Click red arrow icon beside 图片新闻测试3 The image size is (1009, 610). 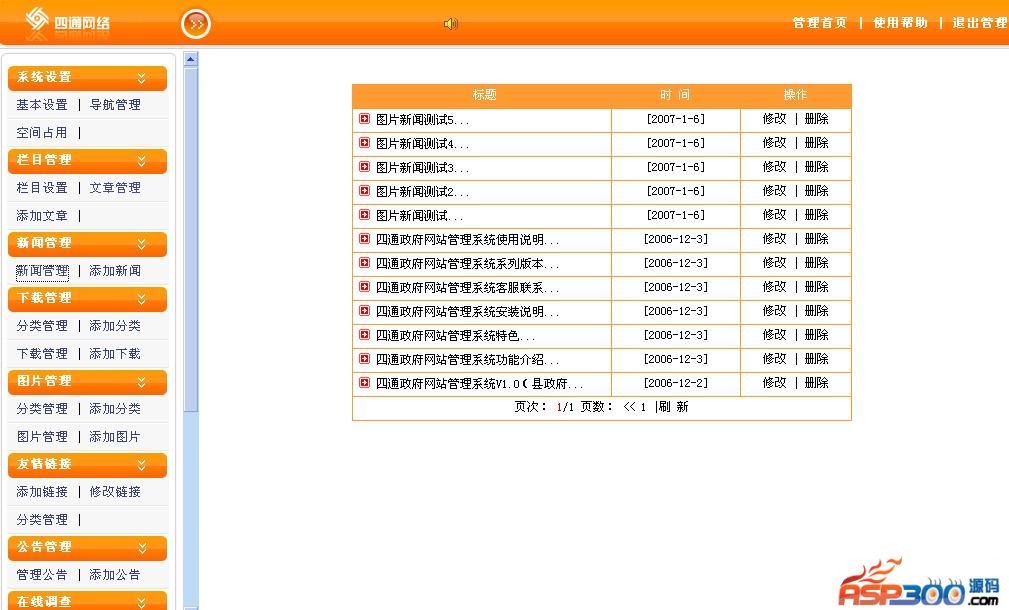[364, 167]
